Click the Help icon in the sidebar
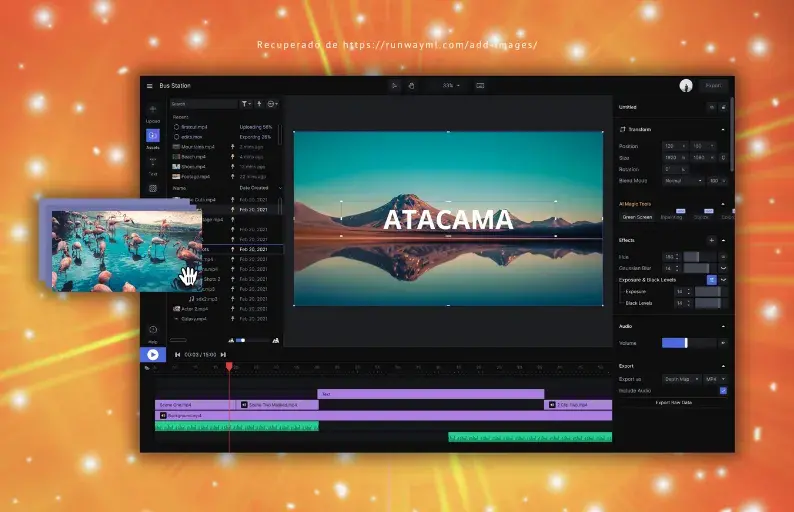The height and width of the screenshot is (512, 794). [153, 331]
